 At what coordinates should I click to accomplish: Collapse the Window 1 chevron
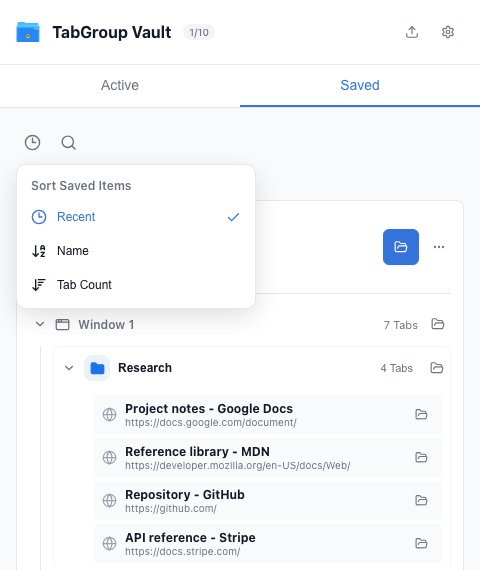point(40,324)
